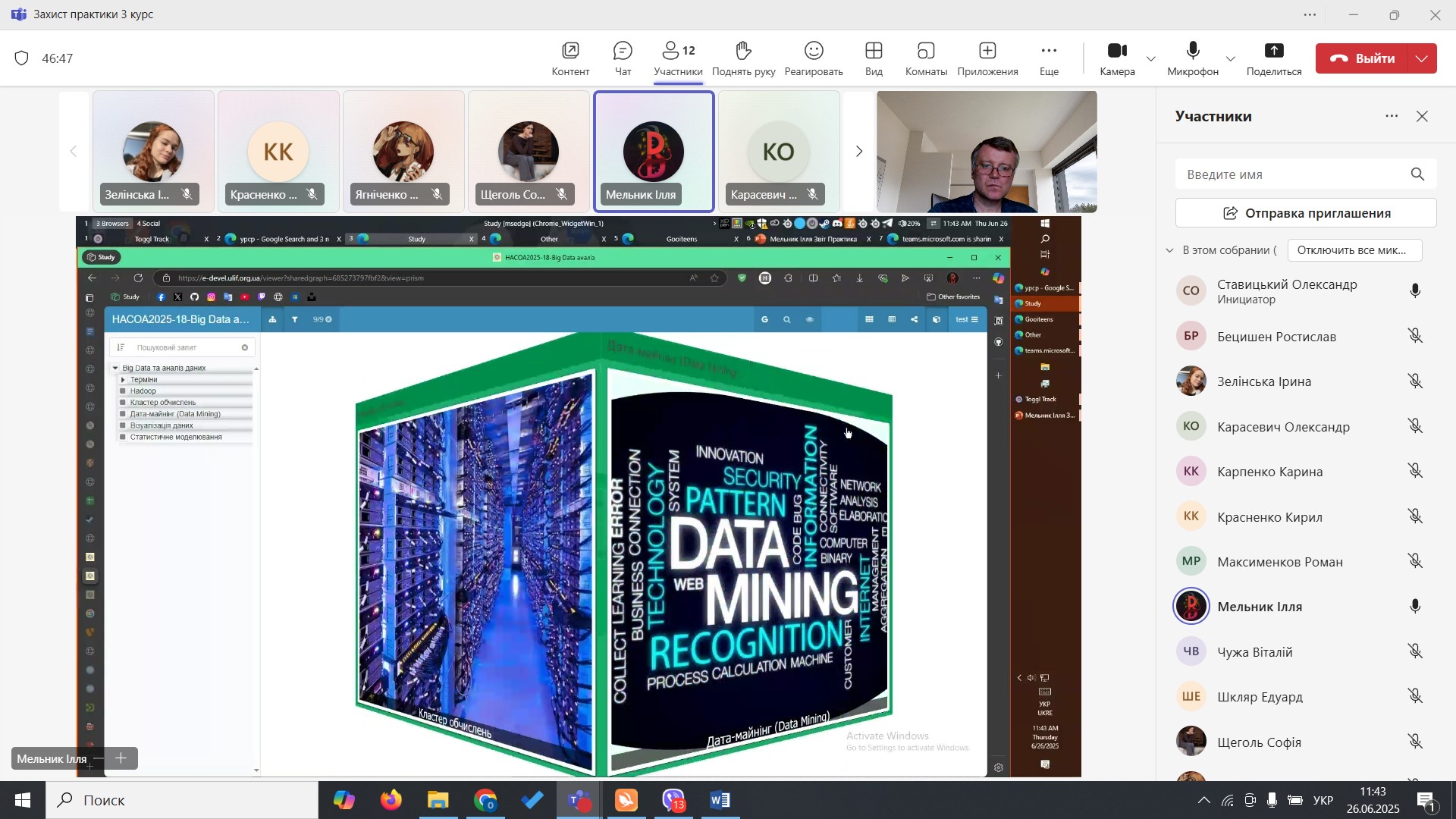Toggle the Camera on or off

[x=1117, y=52]
